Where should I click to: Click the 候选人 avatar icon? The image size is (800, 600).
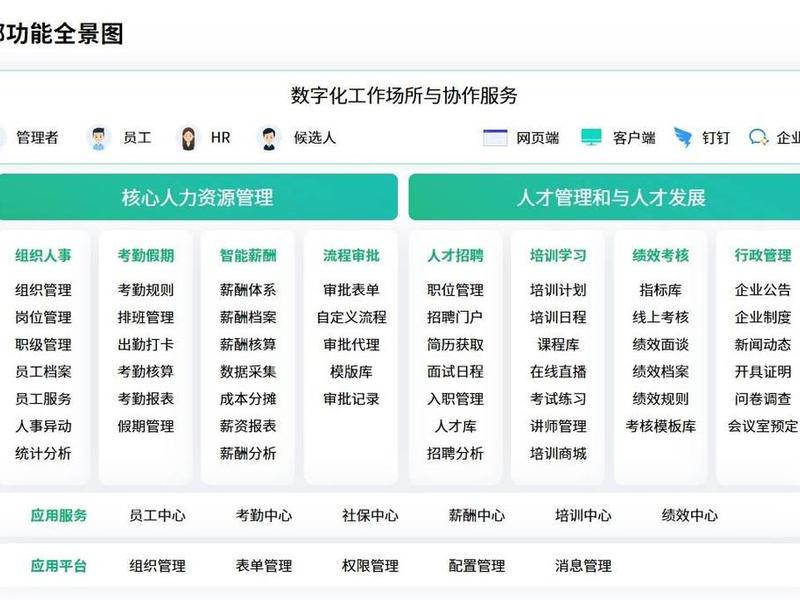(x=269, y=138)
